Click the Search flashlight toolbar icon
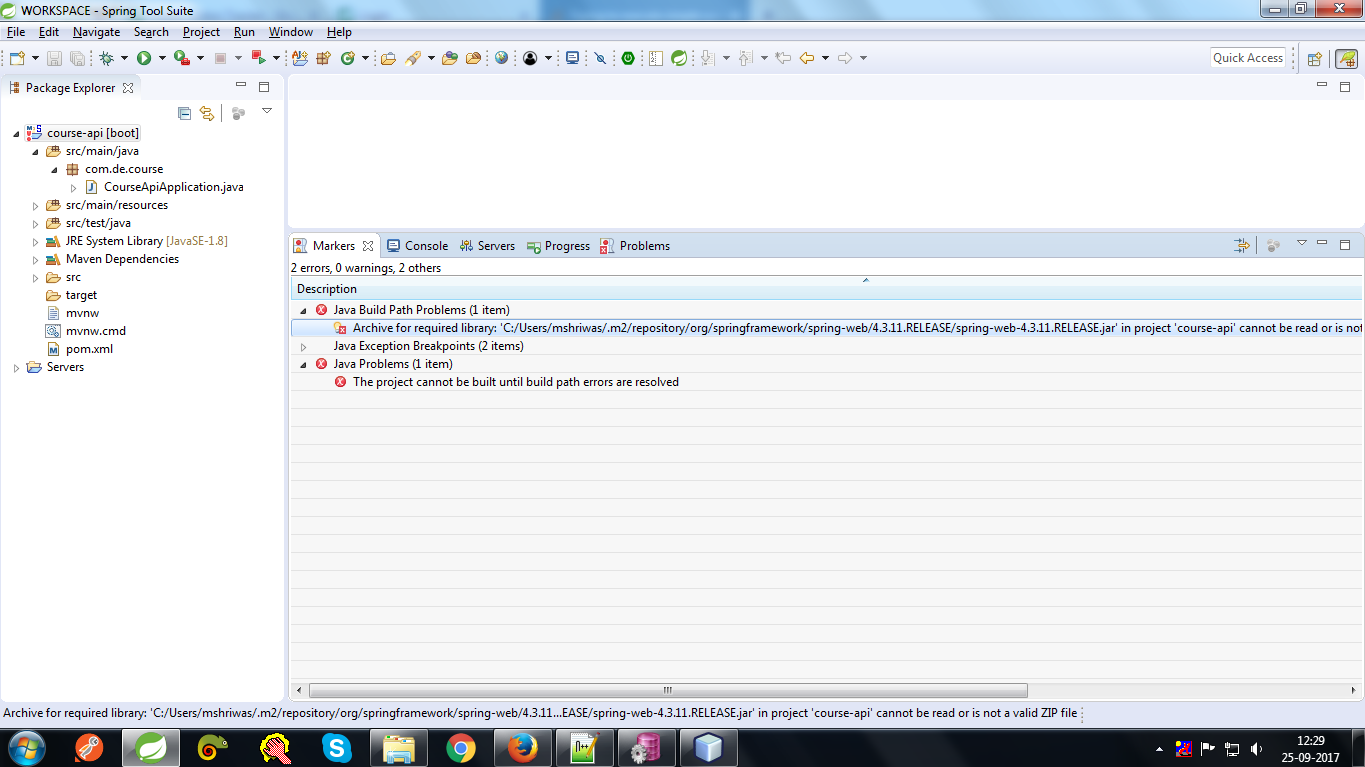 (414, 58)
